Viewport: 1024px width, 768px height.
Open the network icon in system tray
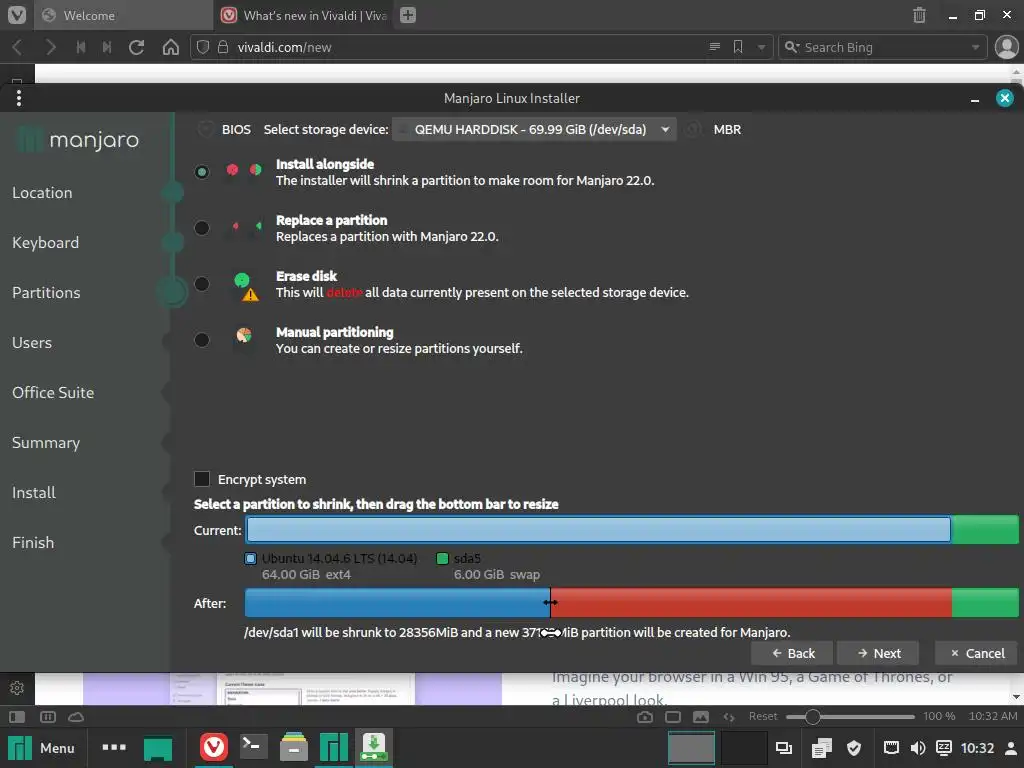[x=891, y=748]
